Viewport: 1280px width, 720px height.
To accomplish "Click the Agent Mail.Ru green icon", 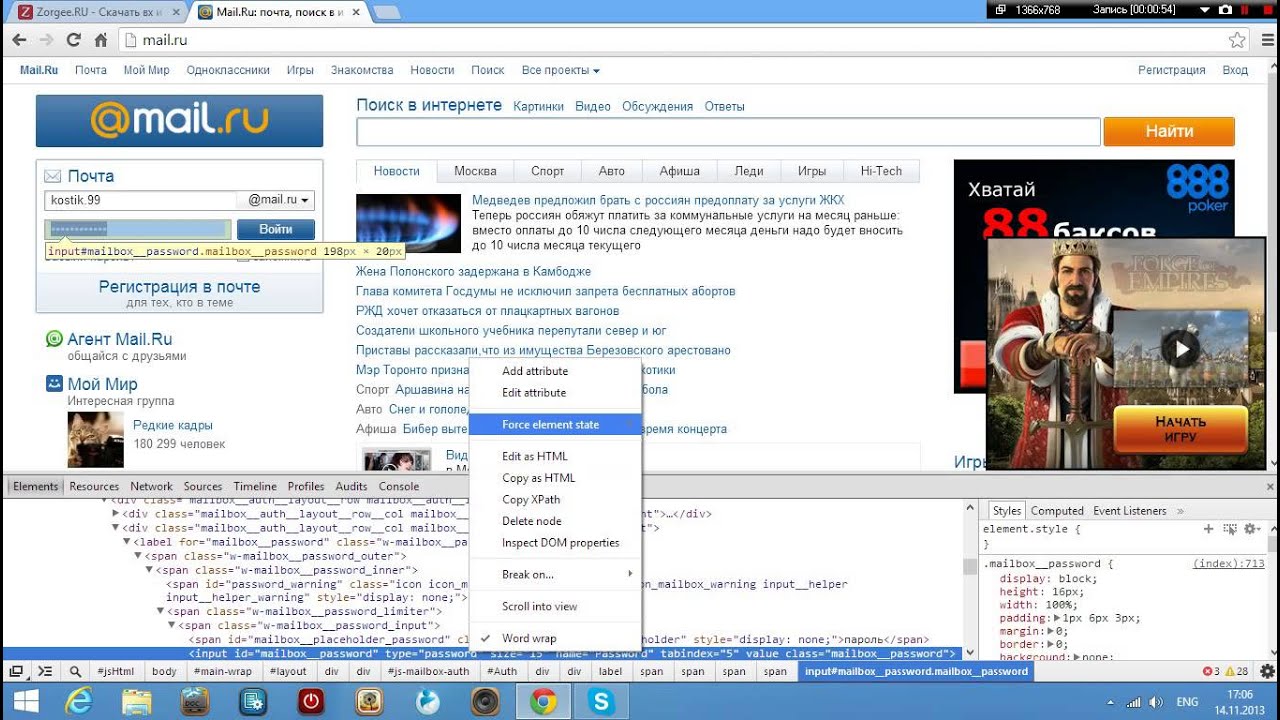I will pos(54,339).
